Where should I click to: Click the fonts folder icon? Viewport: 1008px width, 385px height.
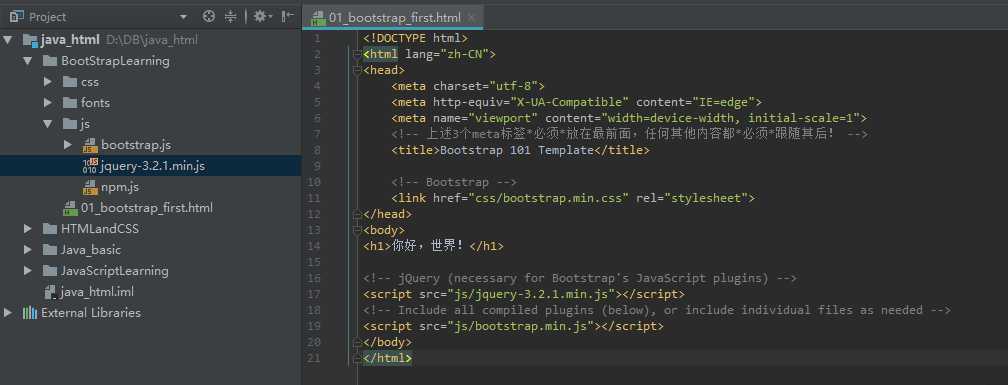click(x=70, y=103)
